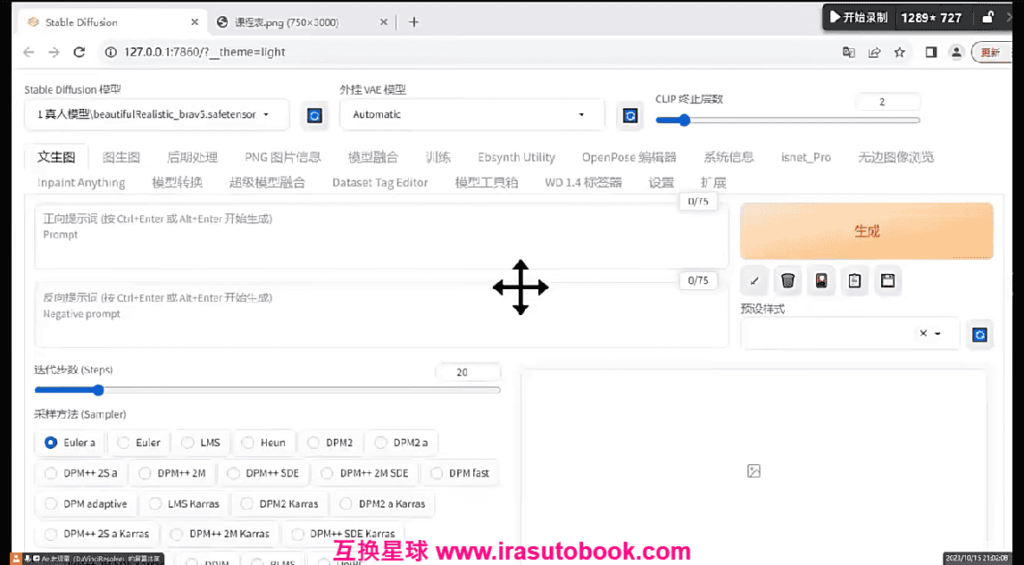1024x565 pixels.
Task: Click the 迭代步数 Steps slider
Action: pyautogui.click(x=267, y=391)
